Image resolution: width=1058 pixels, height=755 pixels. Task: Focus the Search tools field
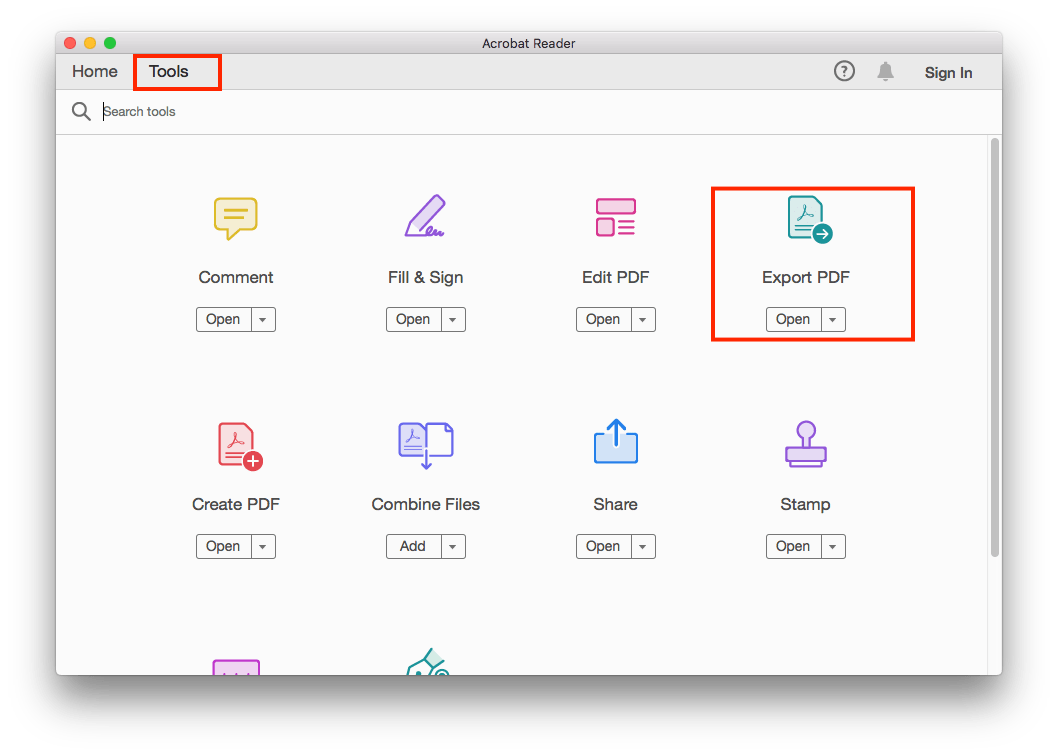528,111
